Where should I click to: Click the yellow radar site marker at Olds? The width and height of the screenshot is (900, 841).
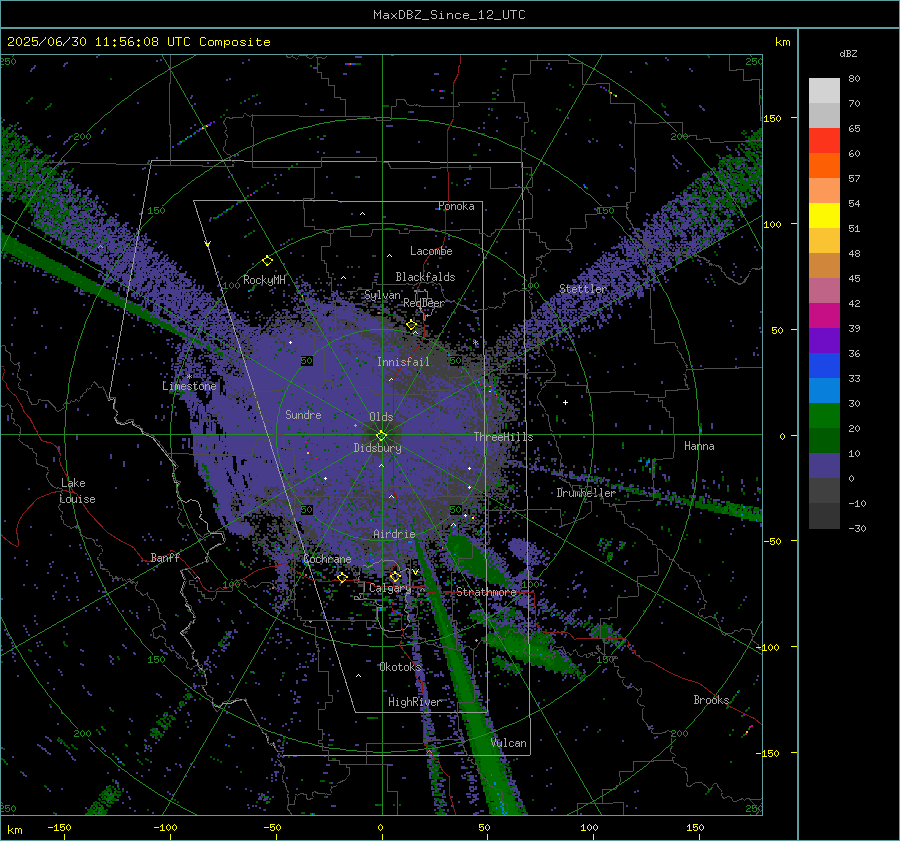tap(381, 436)
